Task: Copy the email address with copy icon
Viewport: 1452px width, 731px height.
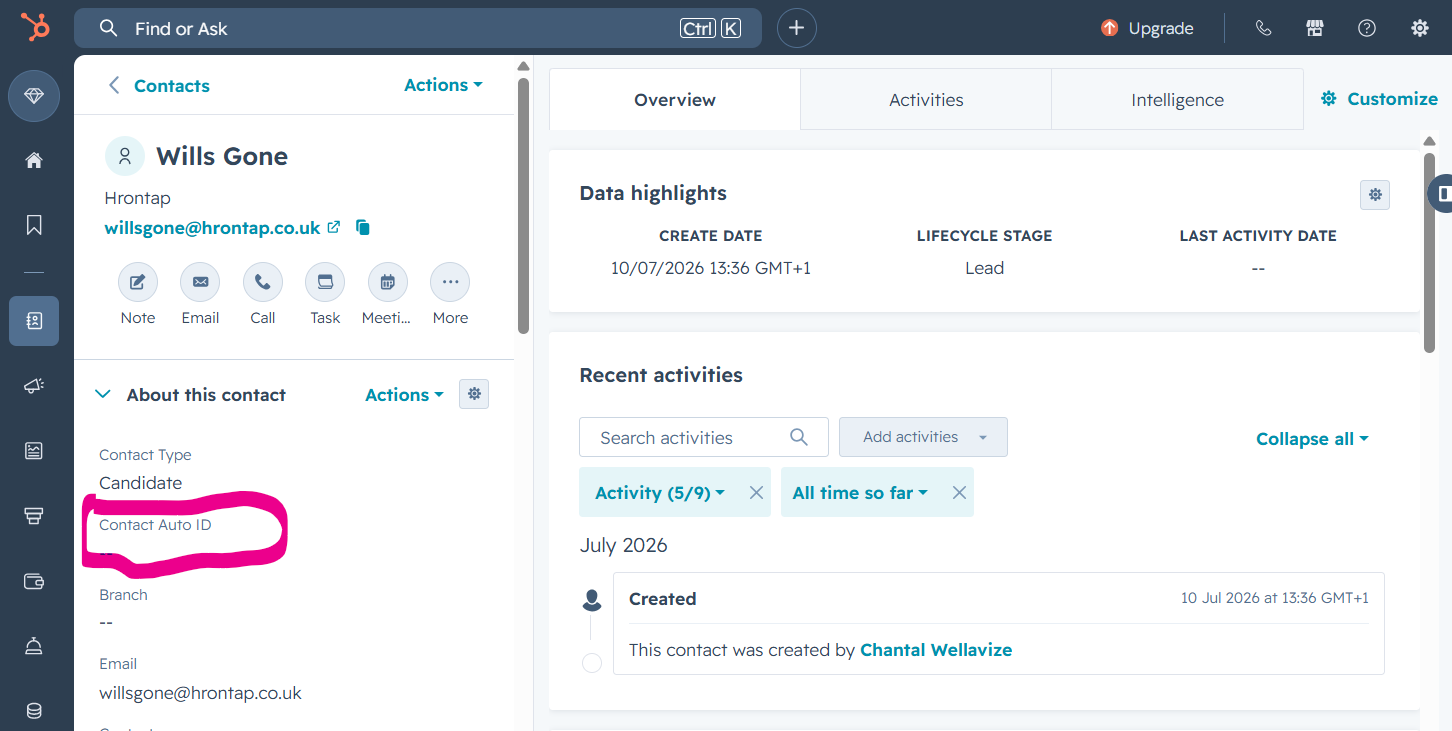Action: [363, 228]
